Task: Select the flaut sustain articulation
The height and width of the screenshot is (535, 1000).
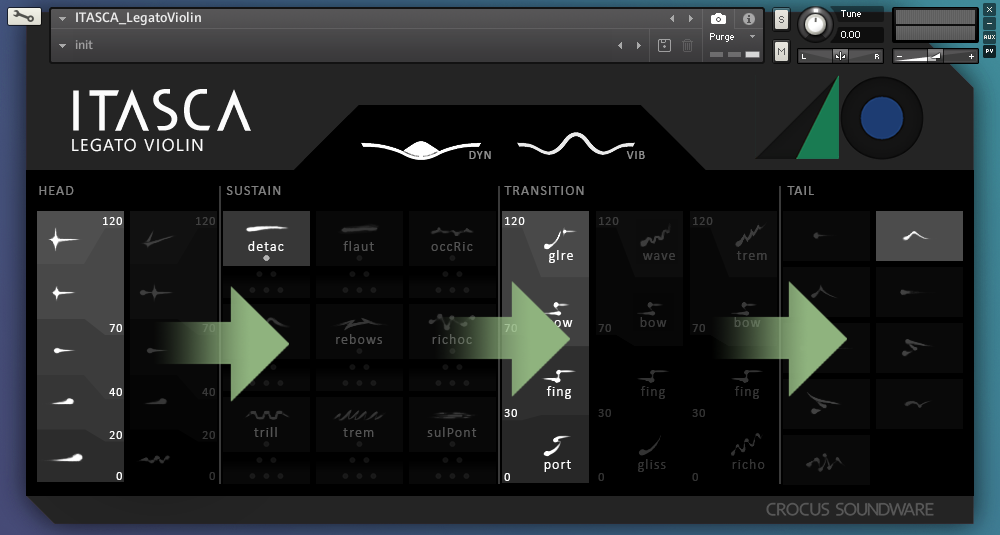Action: pyautogui.click(x=359, y=238)
